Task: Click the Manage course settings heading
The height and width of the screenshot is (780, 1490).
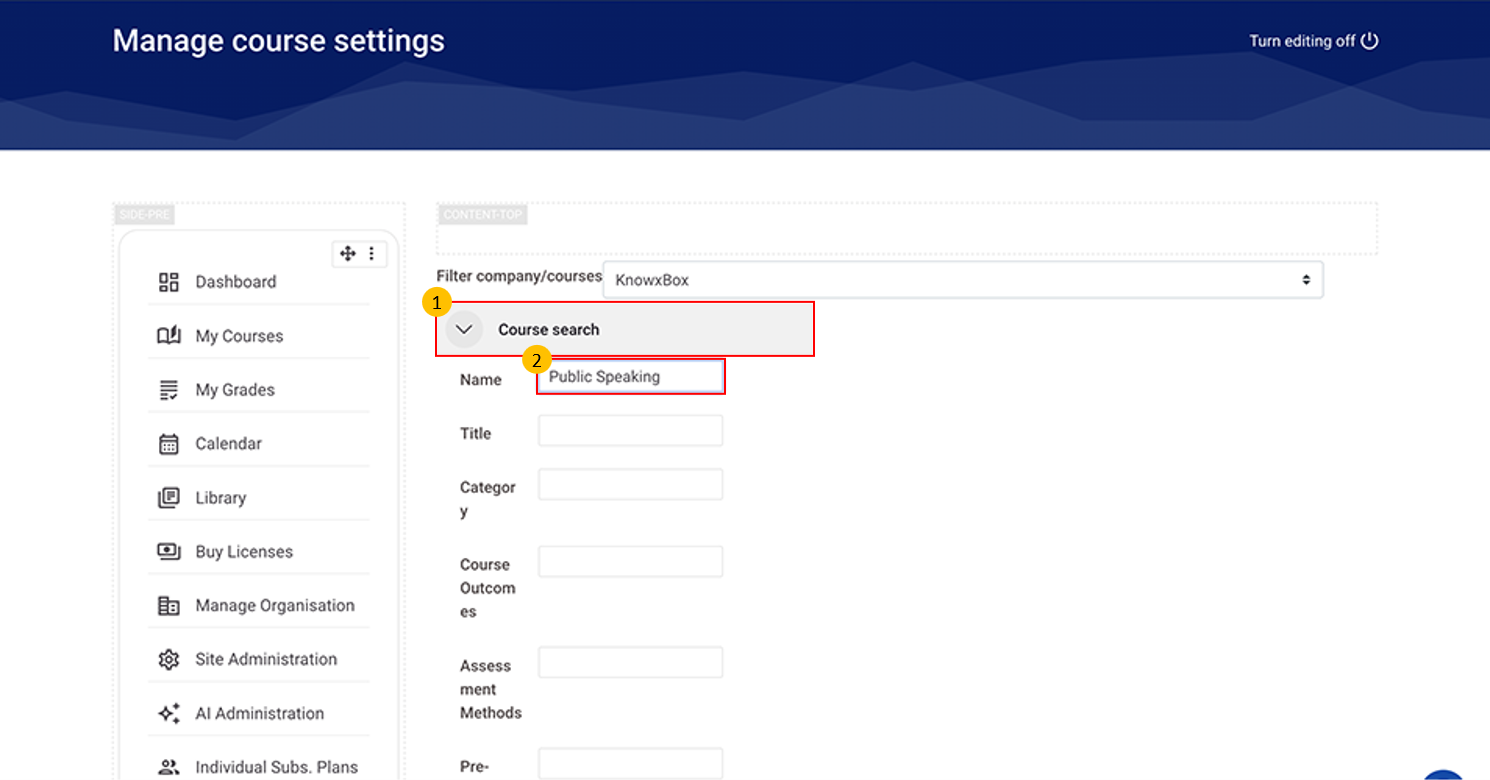Action: click(278, 41)
